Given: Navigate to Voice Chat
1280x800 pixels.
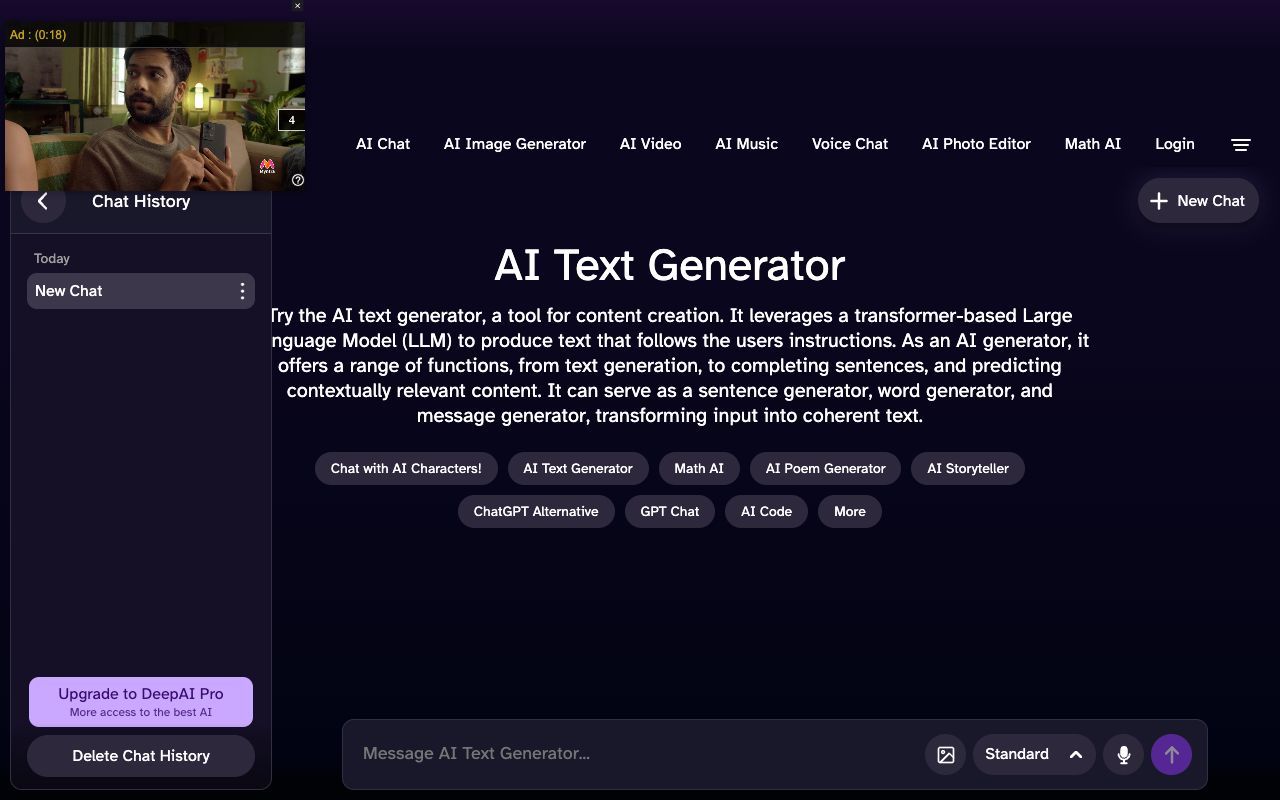Looking at the screenshot, I should [850, 144].
